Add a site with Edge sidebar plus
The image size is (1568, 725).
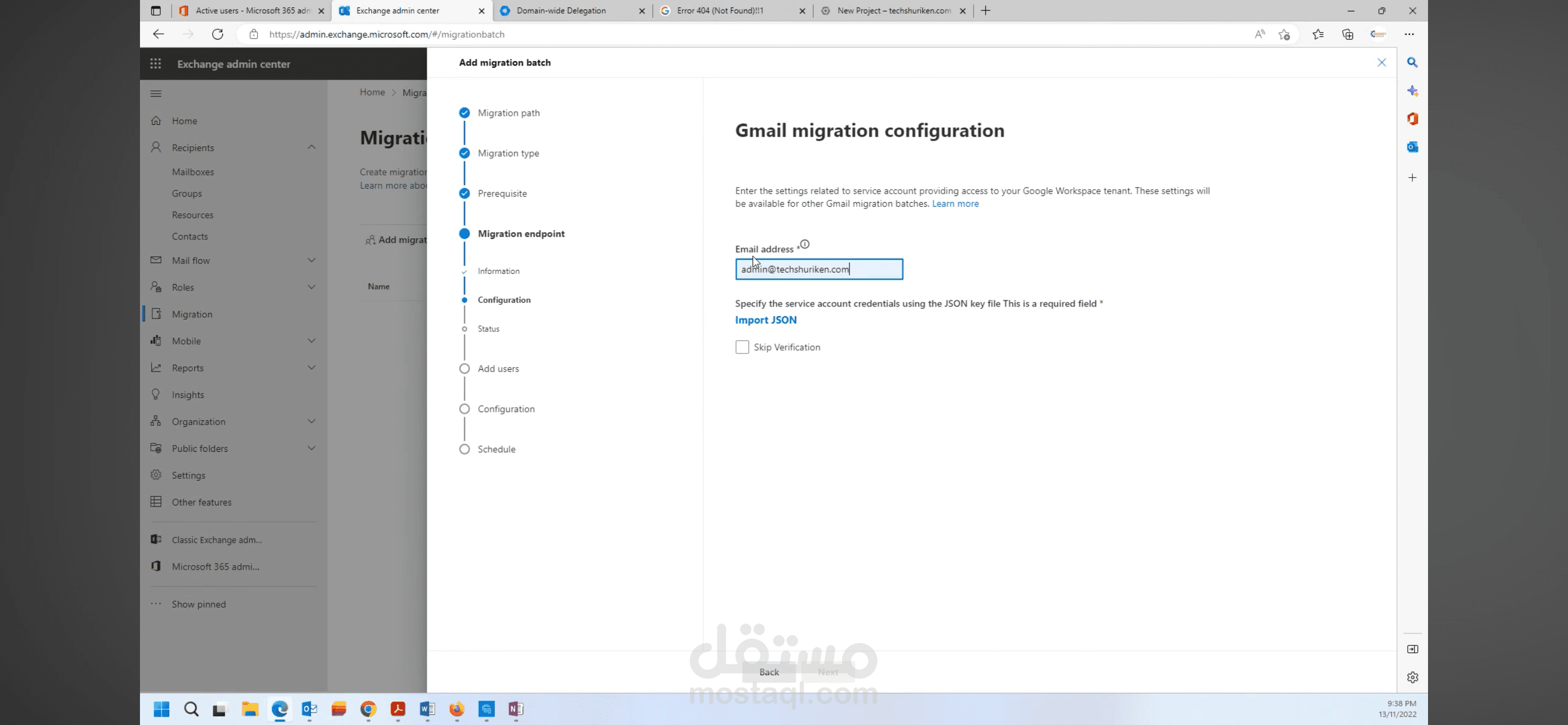(x=1413, y=178)
